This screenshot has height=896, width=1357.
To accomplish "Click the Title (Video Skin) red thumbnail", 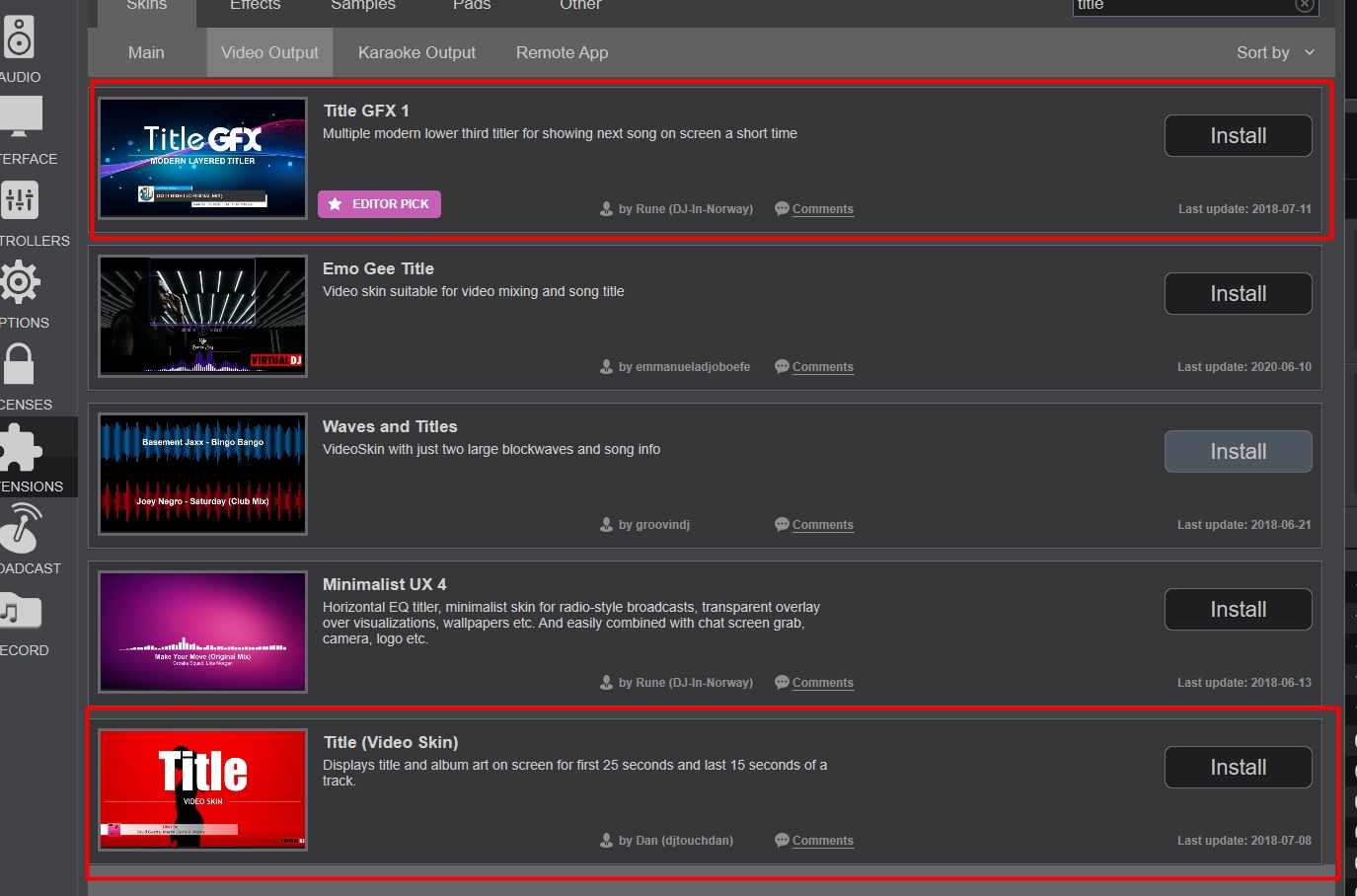I will point(203,789).
